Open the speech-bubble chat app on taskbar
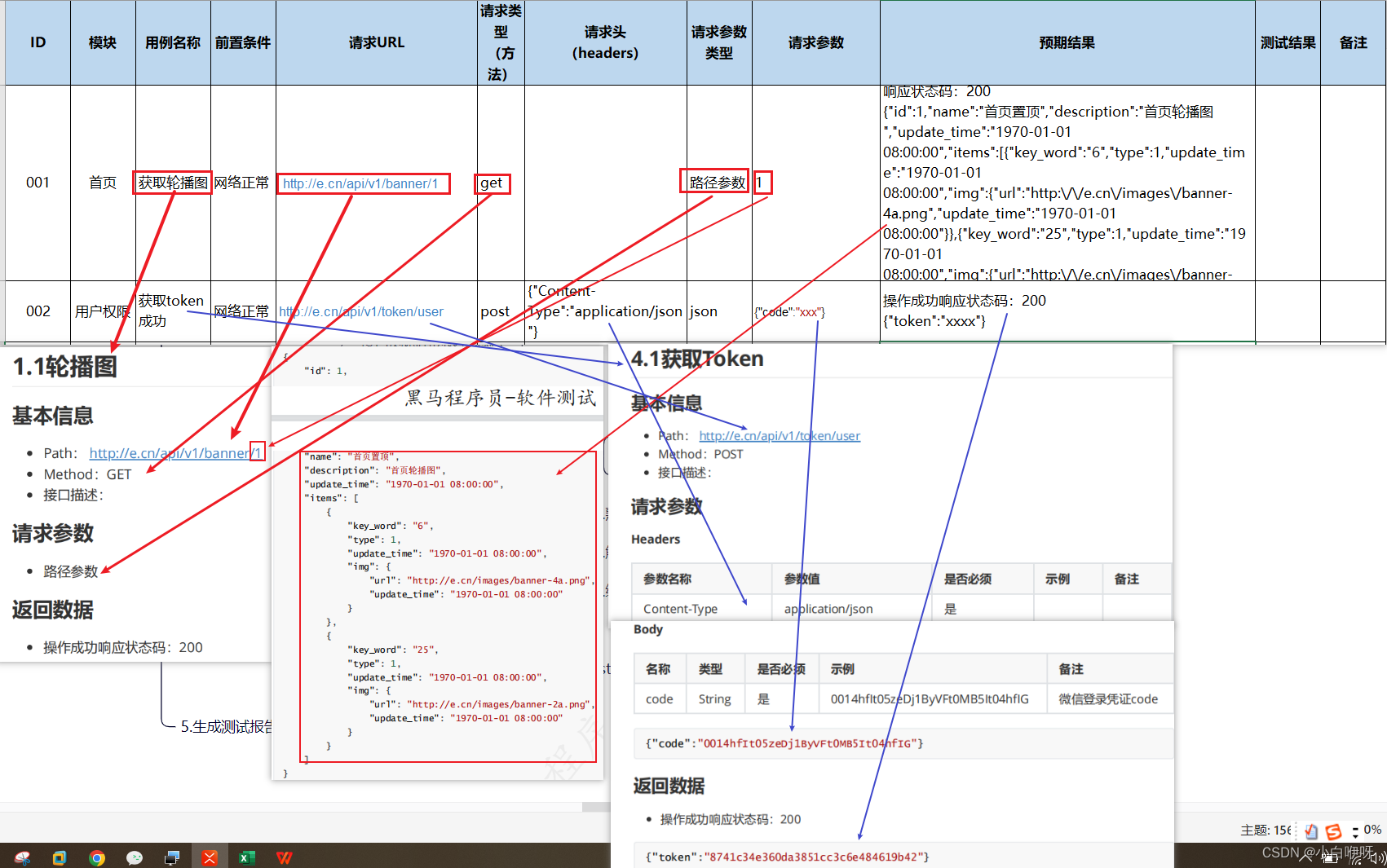This screenshot has height=868, width=1387. pos(135,857)
